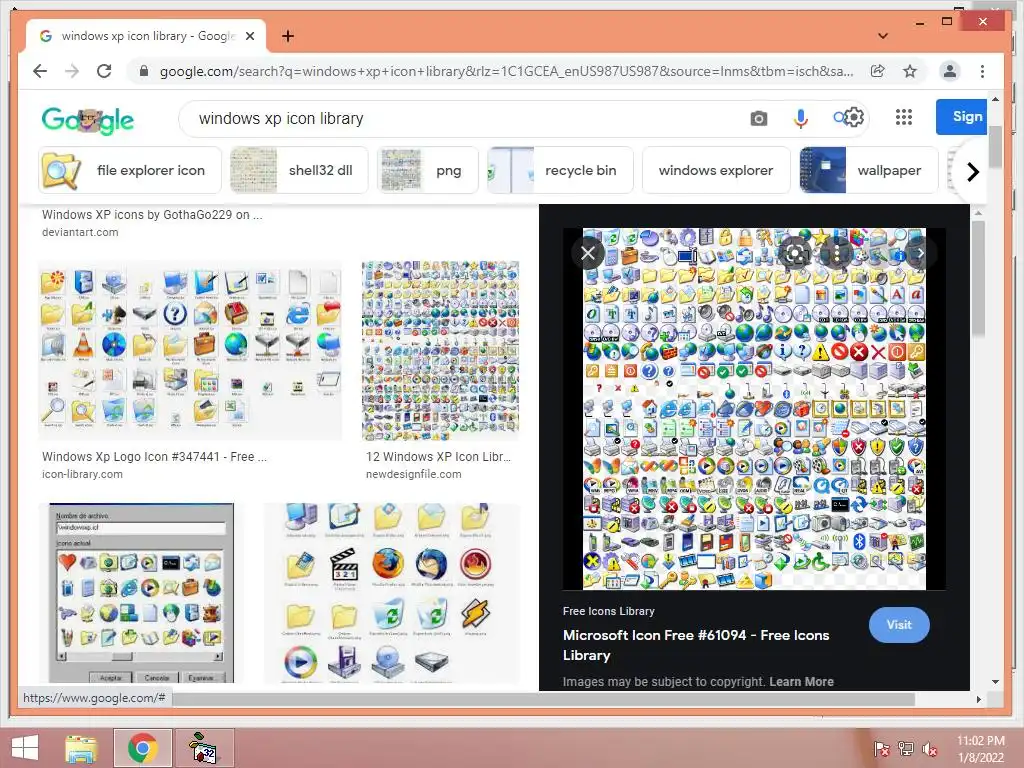This screenshot has width=1024, height=768.
Task: Start voice search with microphone
Action: tap(801, 118)
